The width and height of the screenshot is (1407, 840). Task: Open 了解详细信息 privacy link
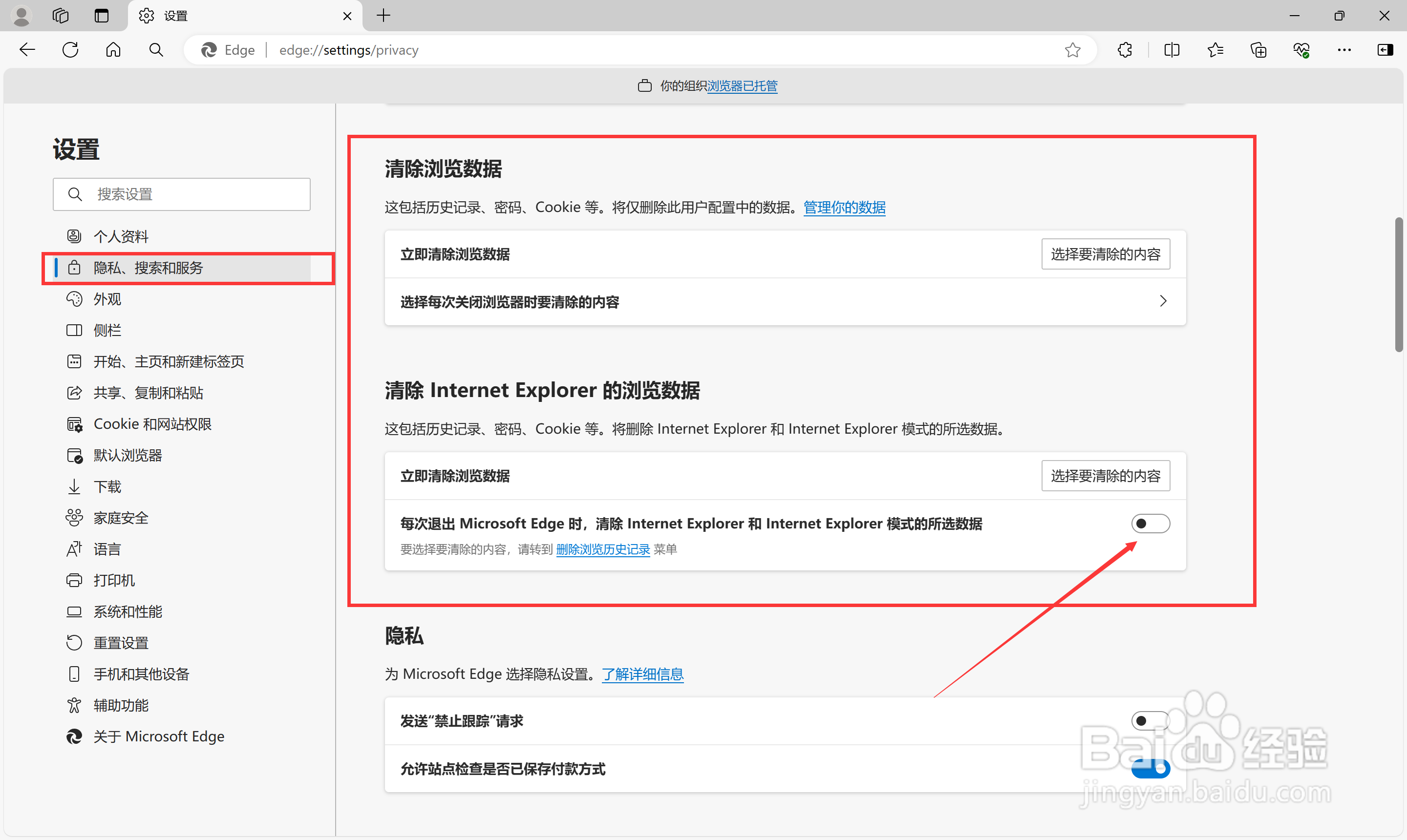(x=642, y=674)
